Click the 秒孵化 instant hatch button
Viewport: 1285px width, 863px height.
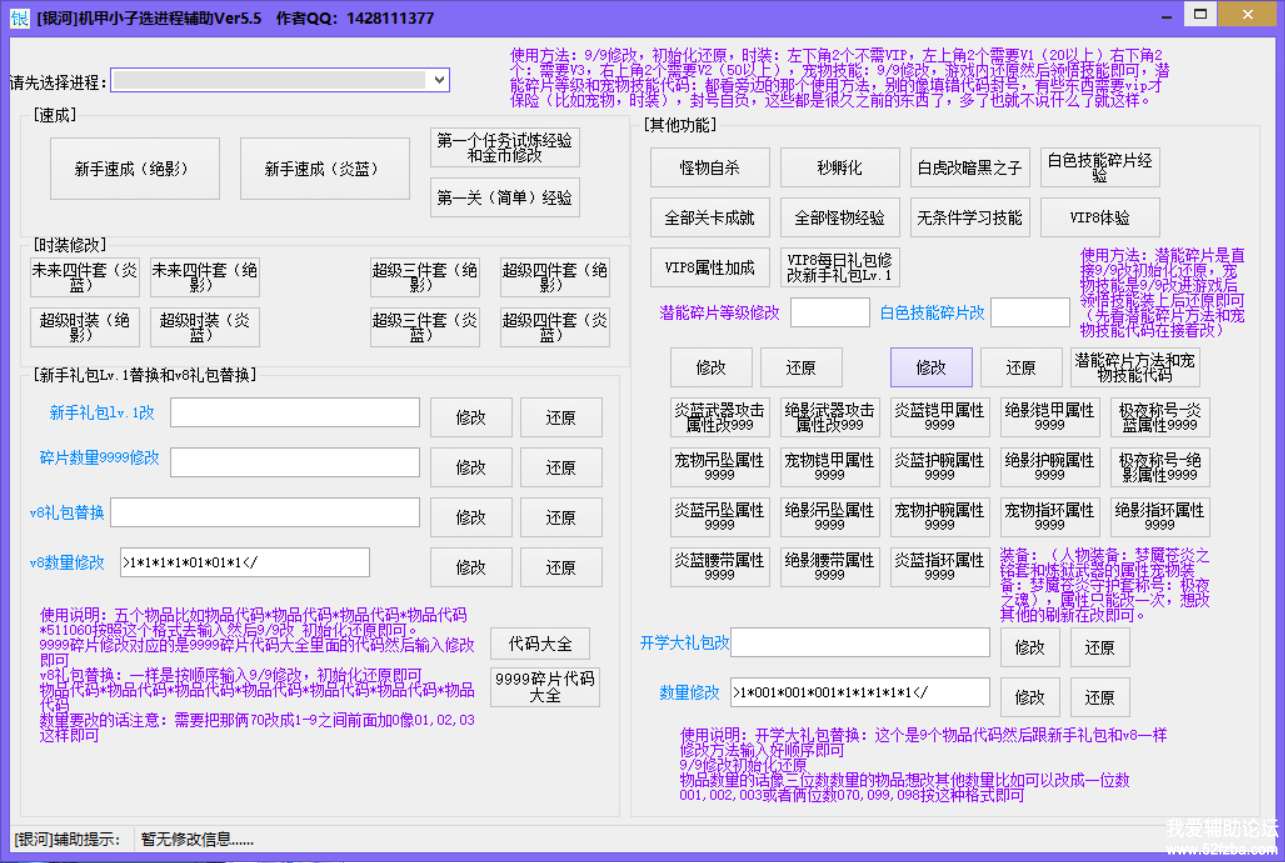click(839, 168)
